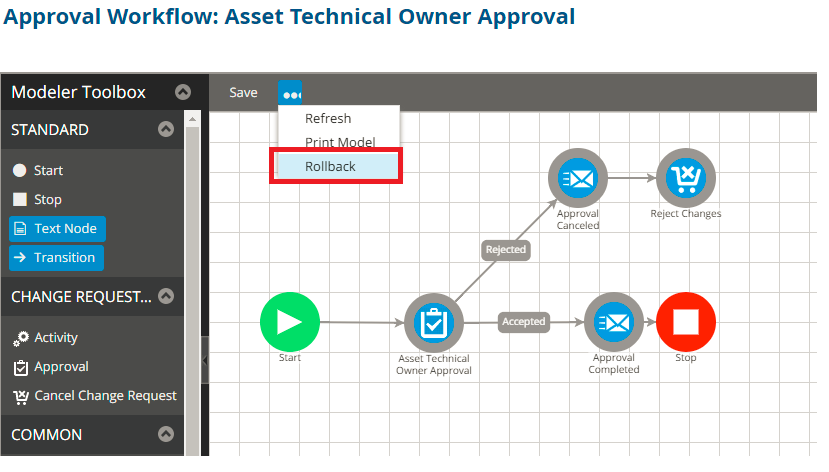Collapse the CHANGE REQUEST section

click(x=166, y=296)
